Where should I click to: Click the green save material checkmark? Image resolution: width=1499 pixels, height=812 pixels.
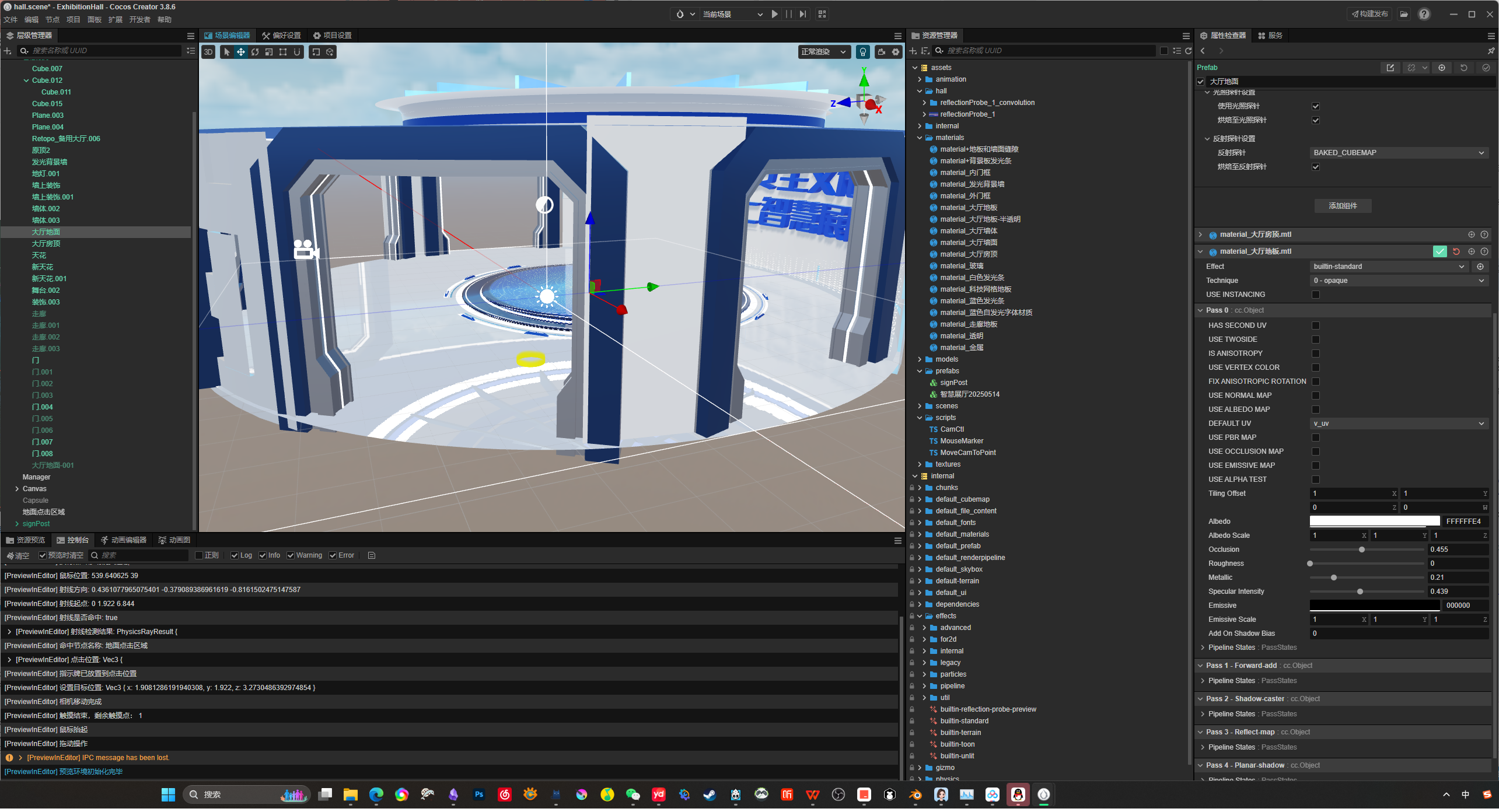tap(1439, 251)
